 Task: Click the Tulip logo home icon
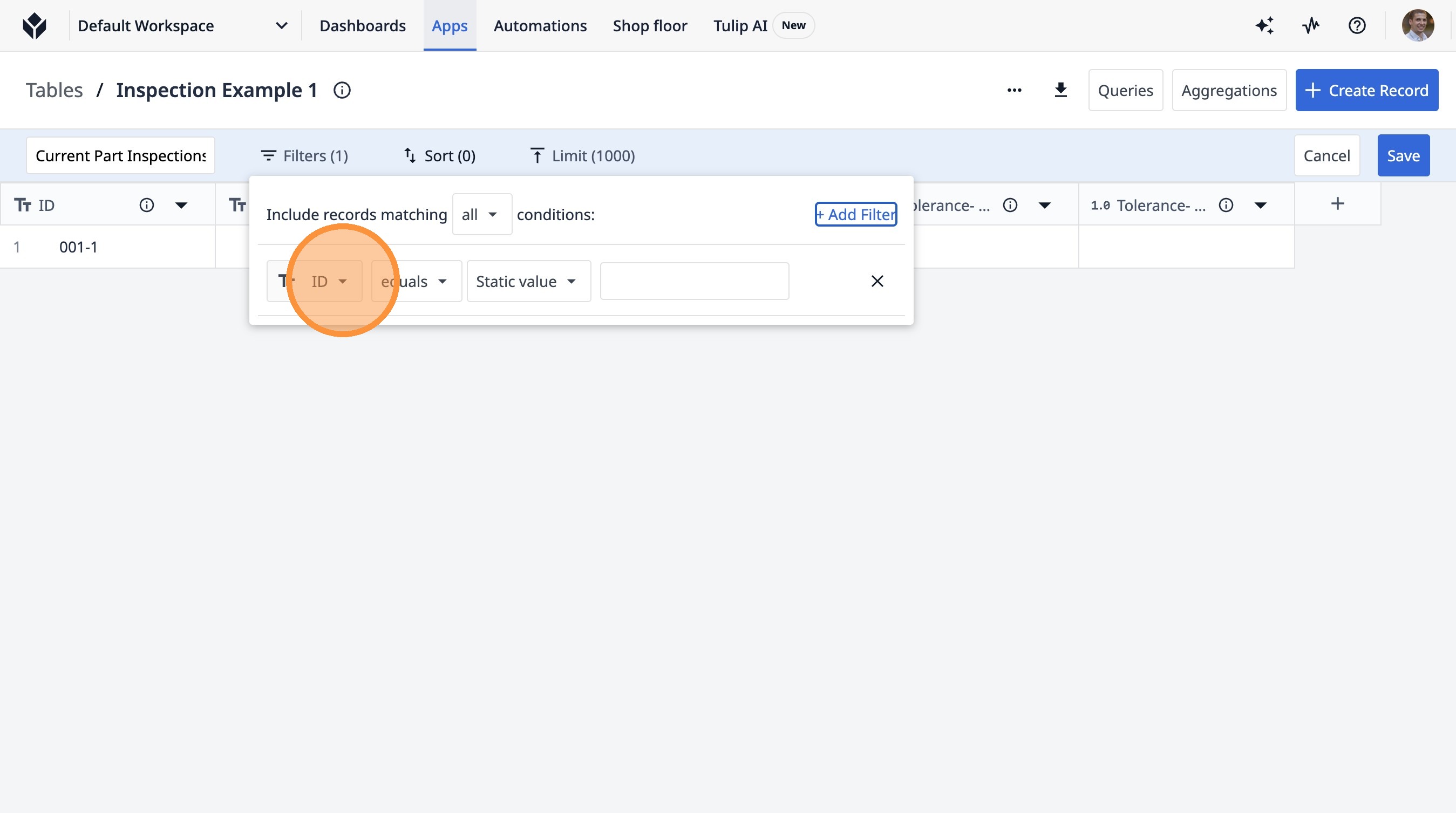(35, 25)
